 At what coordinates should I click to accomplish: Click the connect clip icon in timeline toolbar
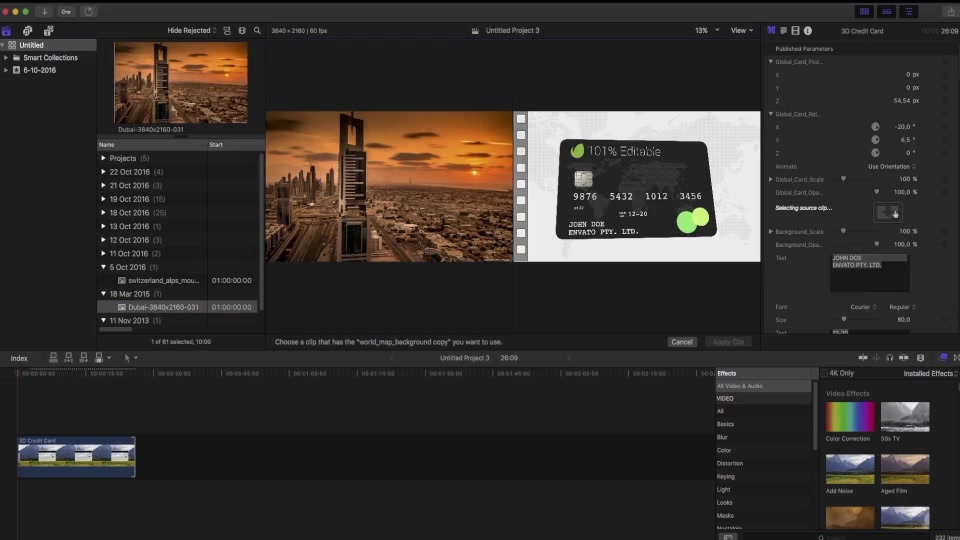53,358
